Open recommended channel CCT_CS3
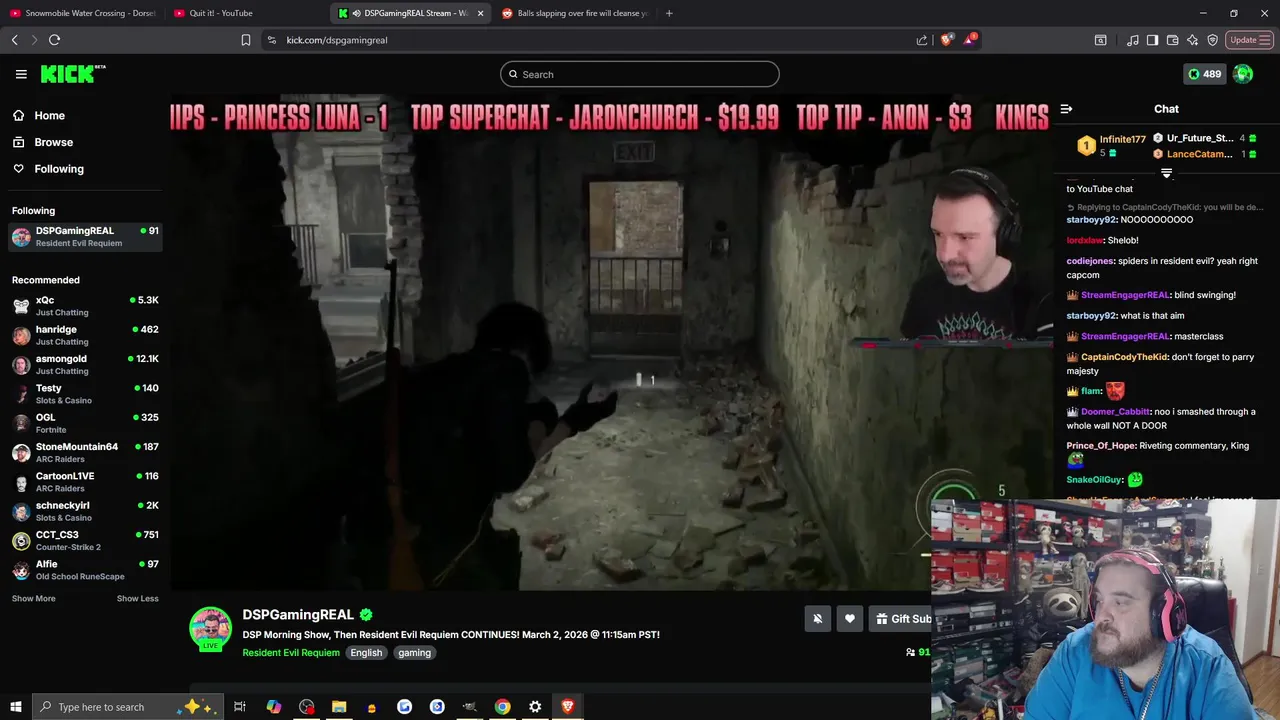This screenshot has height=720, width=1280. (x=85, y=540)
